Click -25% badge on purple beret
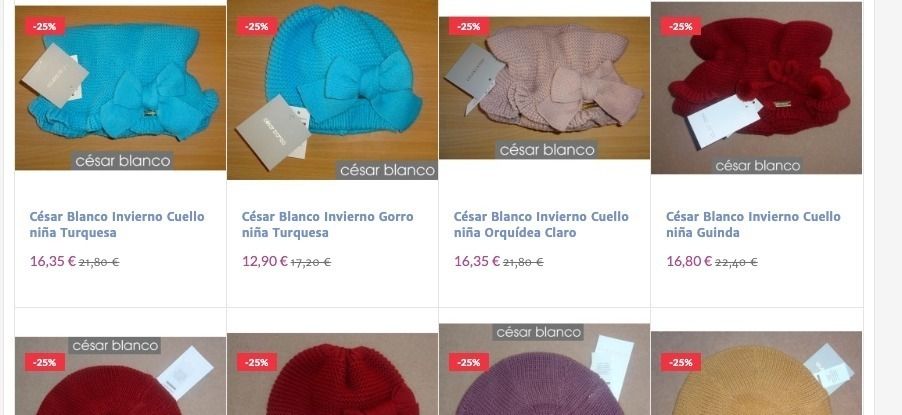This screenshot has width=902, height=415. (469, 362)
